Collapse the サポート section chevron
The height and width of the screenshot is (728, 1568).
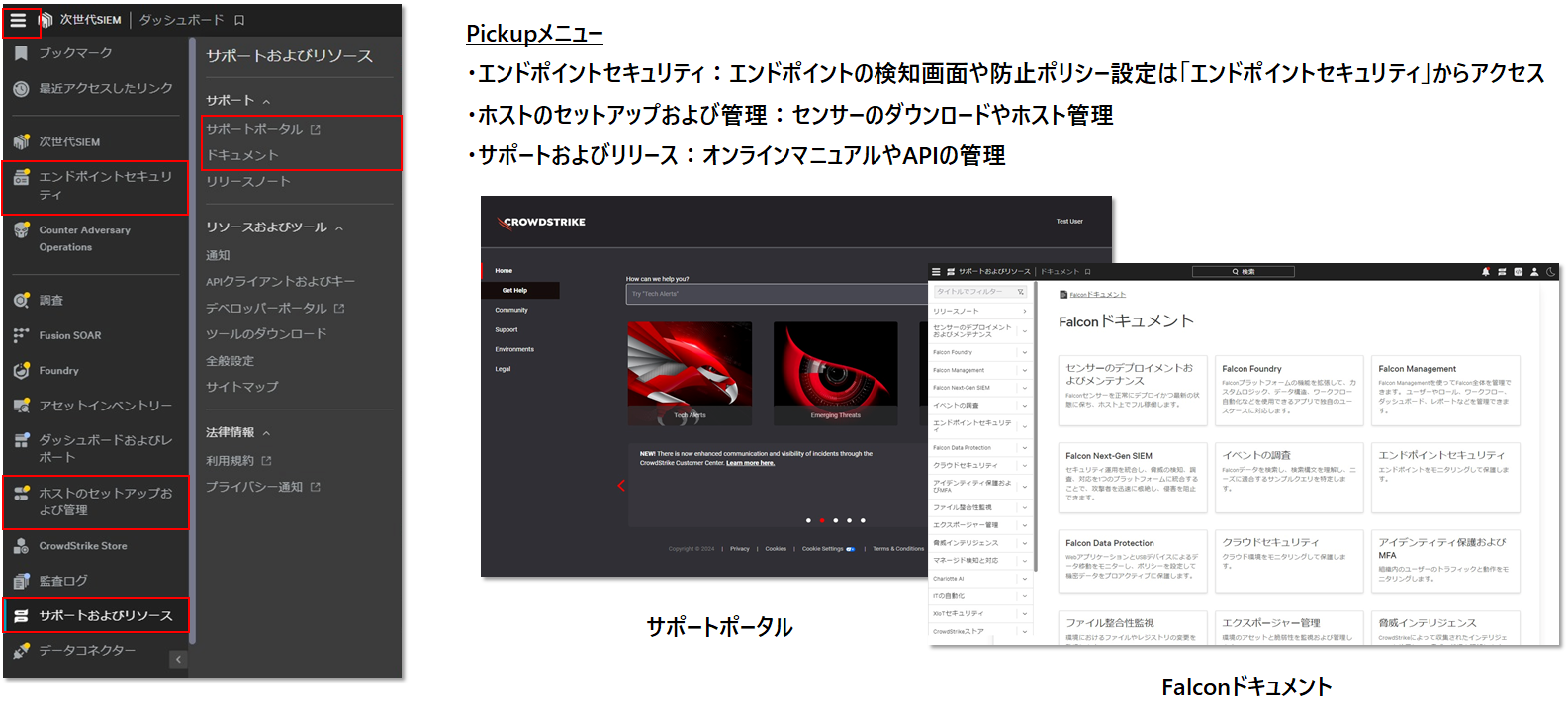coord(266,101)
